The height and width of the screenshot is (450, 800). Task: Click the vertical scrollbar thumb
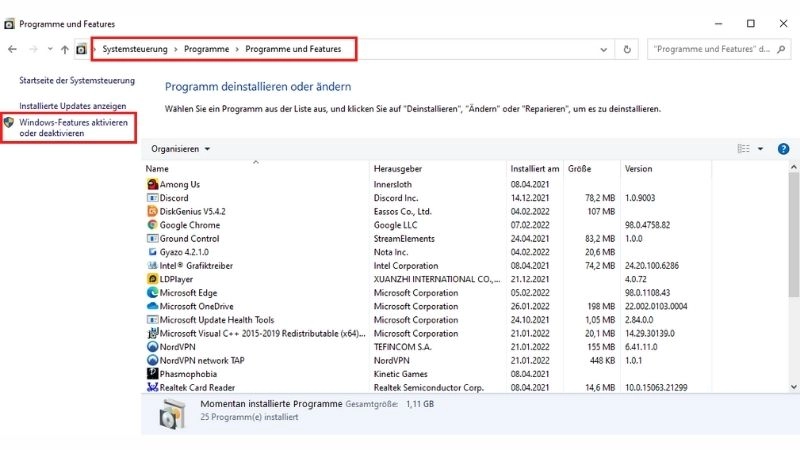[793, 234]
